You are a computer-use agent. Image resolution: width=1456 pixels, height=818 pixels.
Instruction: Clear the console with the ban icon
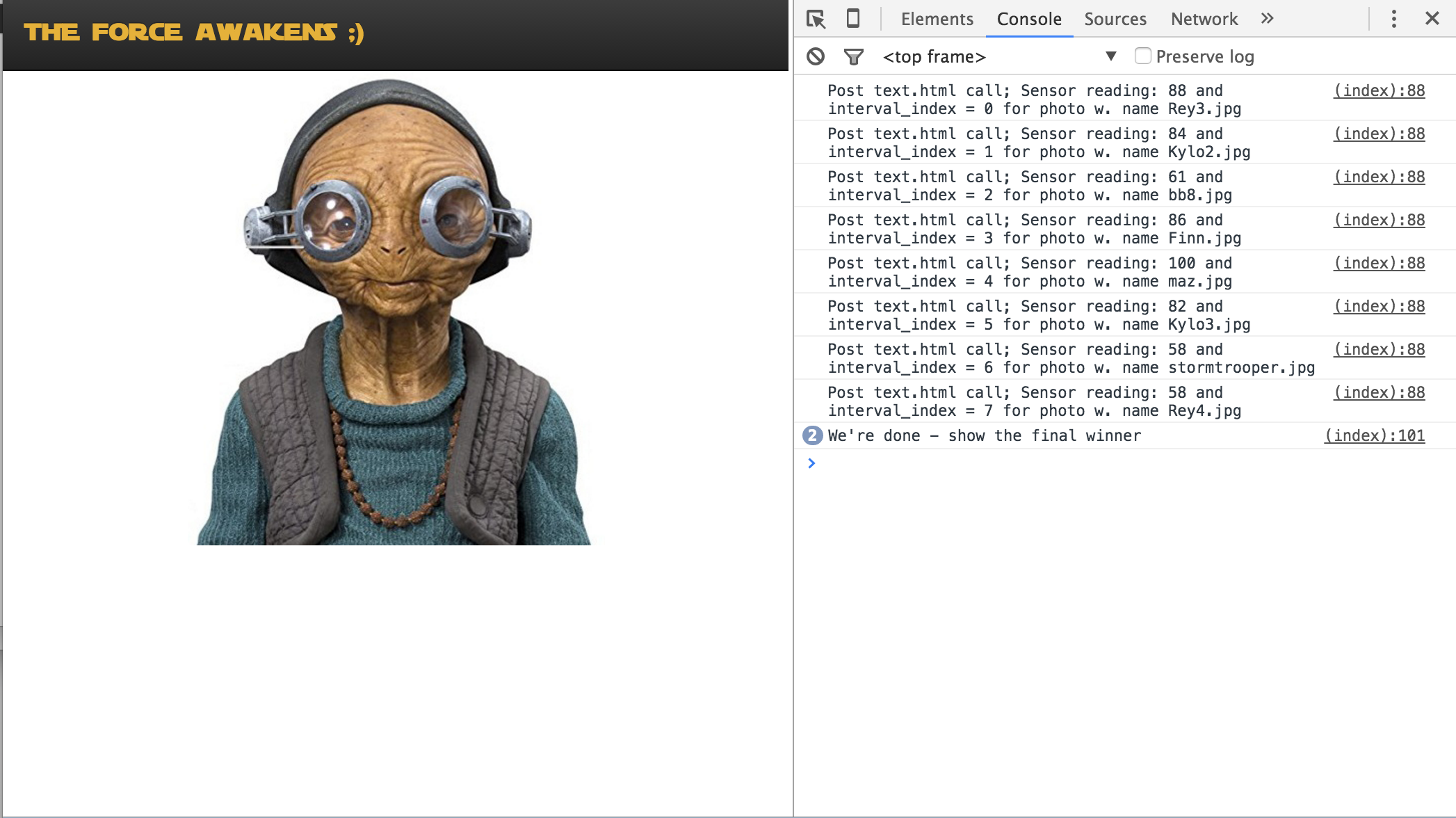(x=816, y=56)
